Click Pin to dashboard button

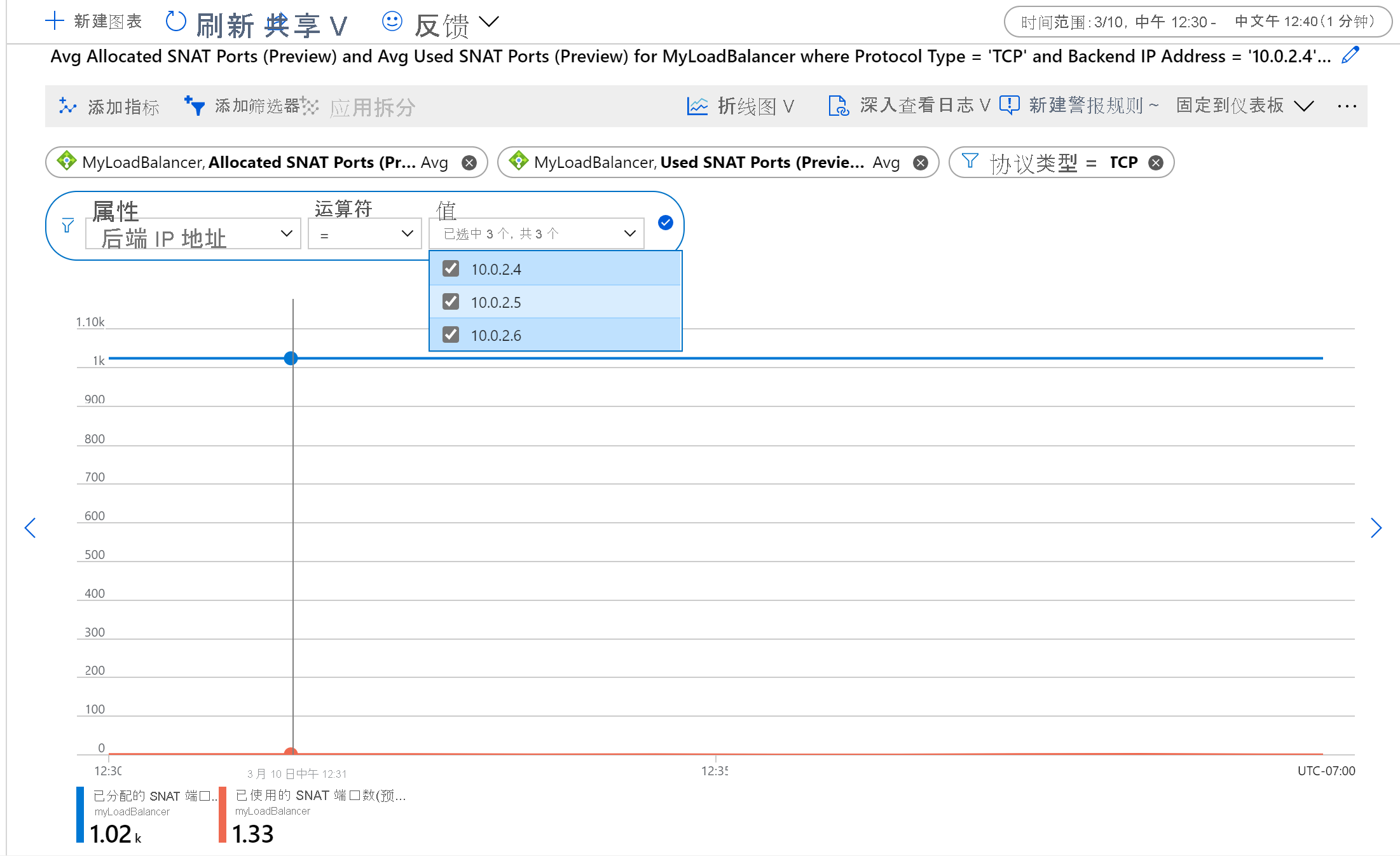pos(1230,106)
